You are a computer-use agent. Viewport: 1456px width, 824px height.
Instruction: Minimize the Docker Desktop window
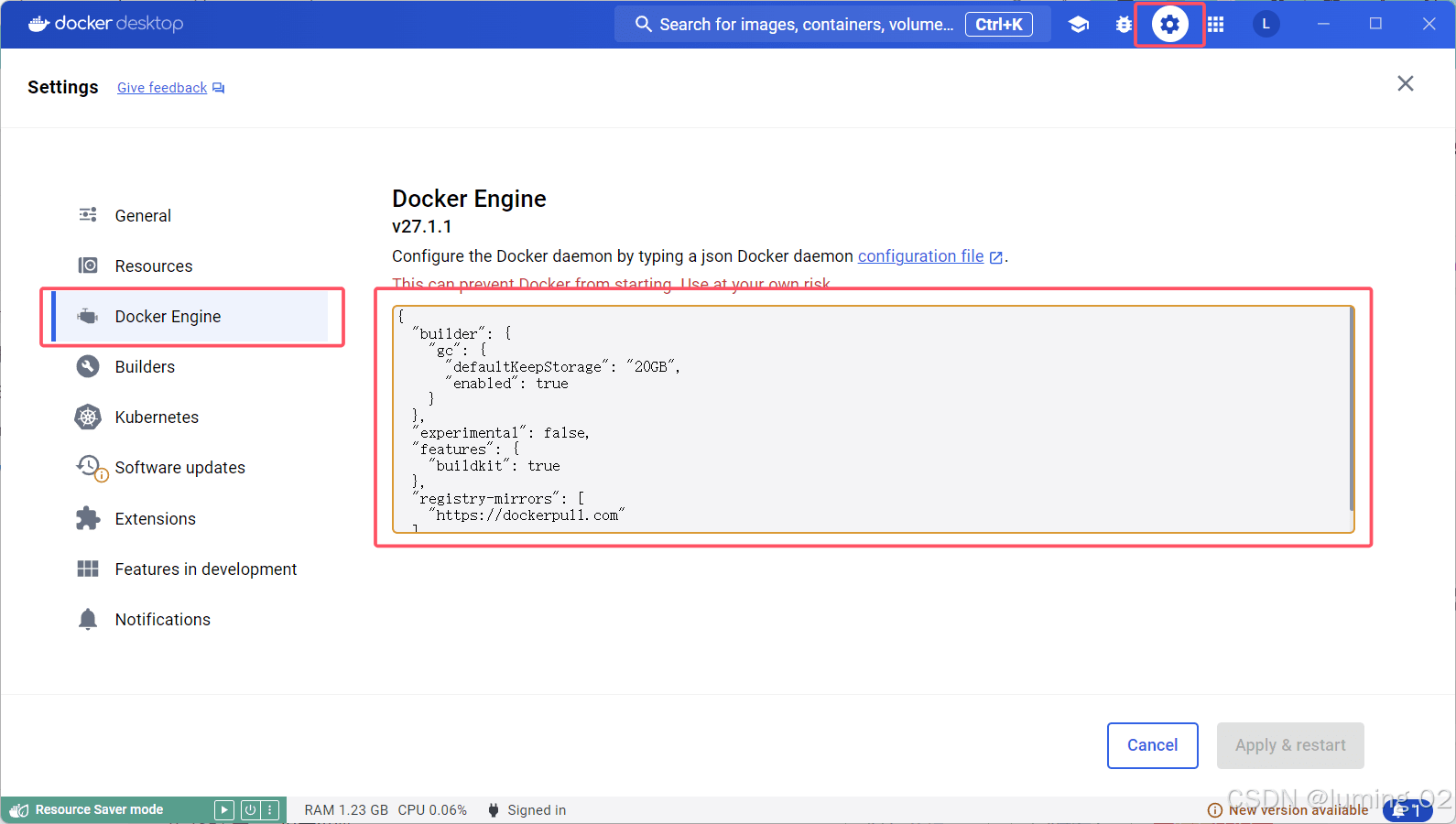click(x=1323, y=24)
